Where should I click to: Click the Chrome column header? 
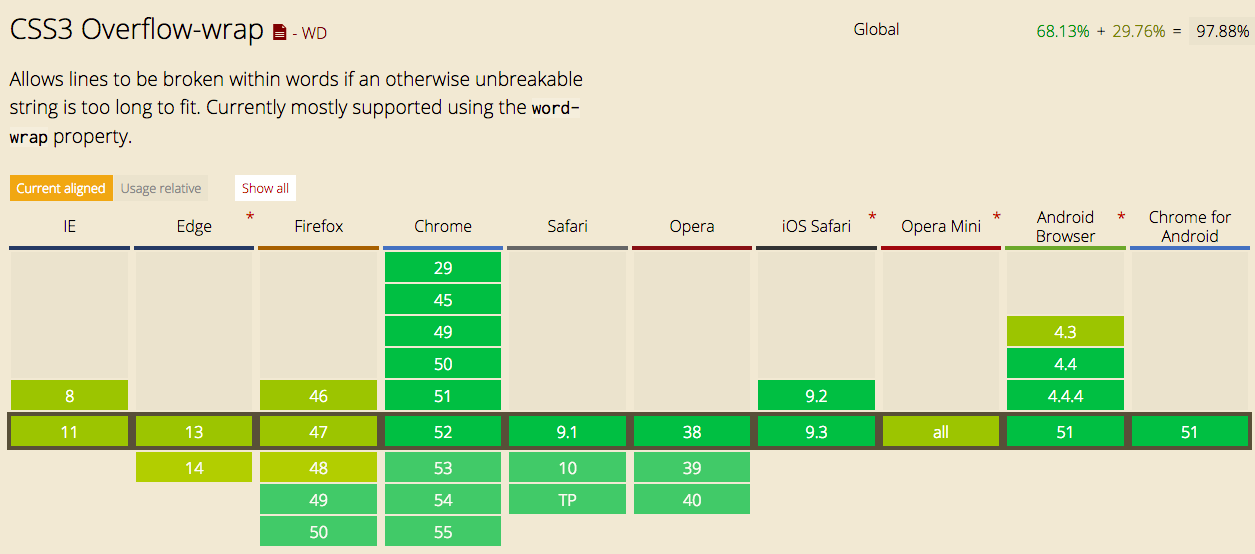pyautogui.click(x=443, y=226)
